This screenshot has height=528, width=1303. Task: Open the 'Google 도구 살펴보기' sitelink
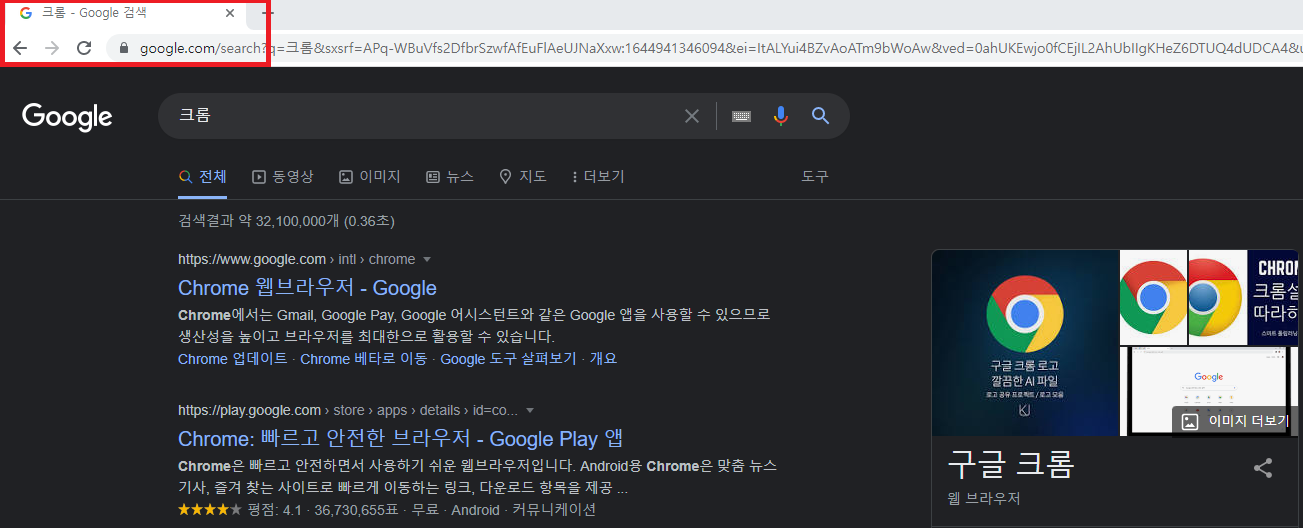tap(509, 358)
